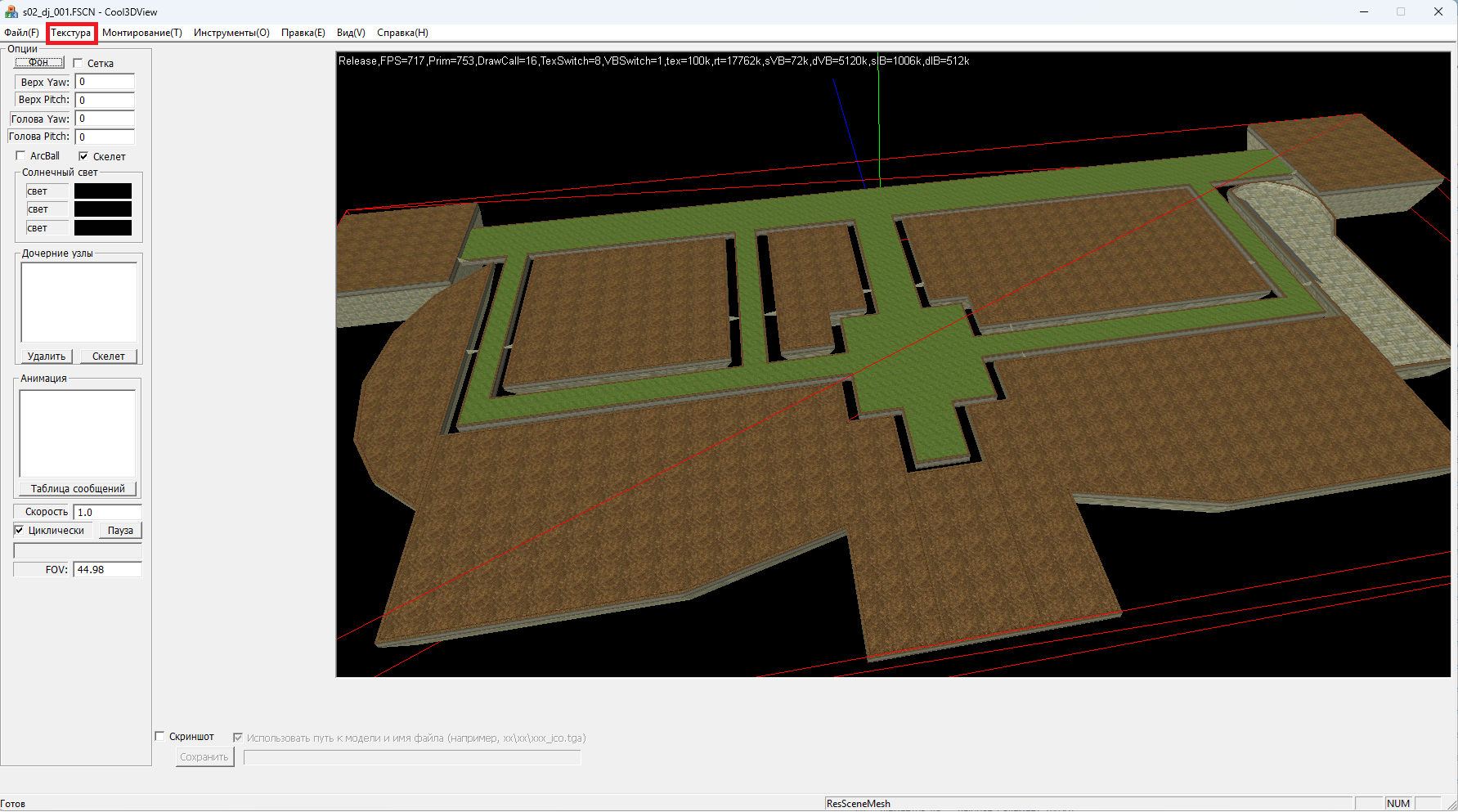The width and height of the screenshot is (1458, 812).
Task: Pick the first sunlight color swatch
Action: click(103, 191)
